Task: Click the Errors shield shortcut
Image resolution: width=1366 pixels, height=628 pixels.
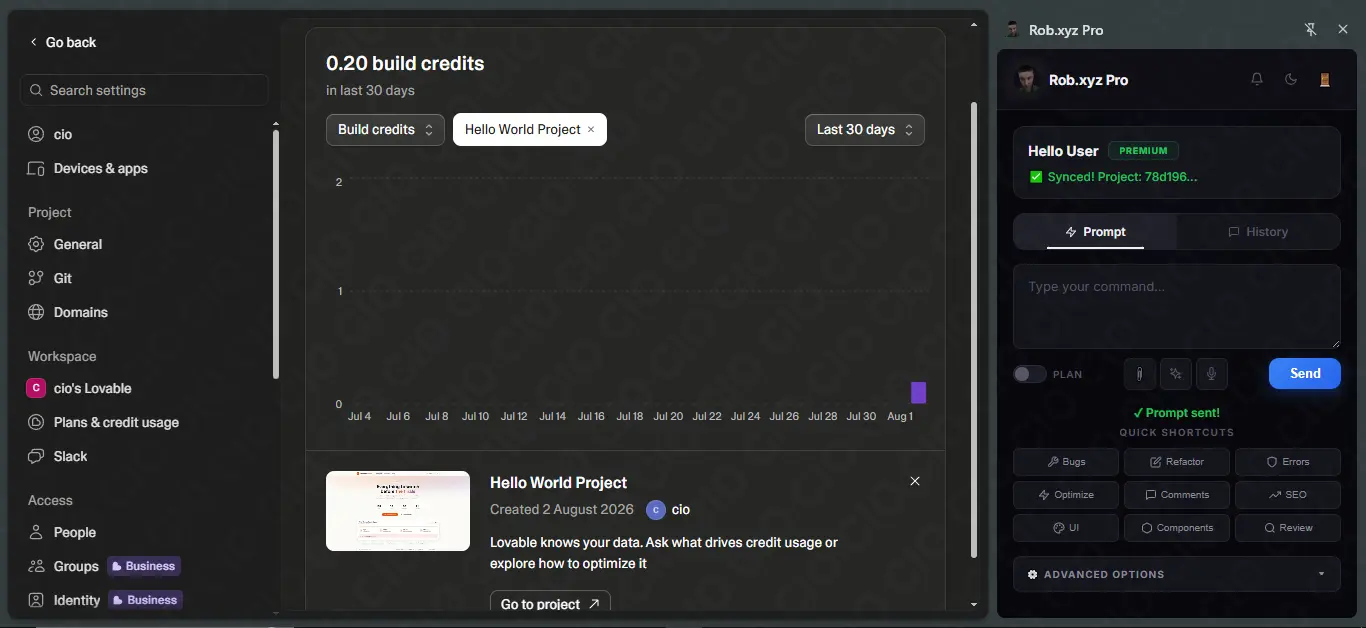Action: pos(1288,462)
